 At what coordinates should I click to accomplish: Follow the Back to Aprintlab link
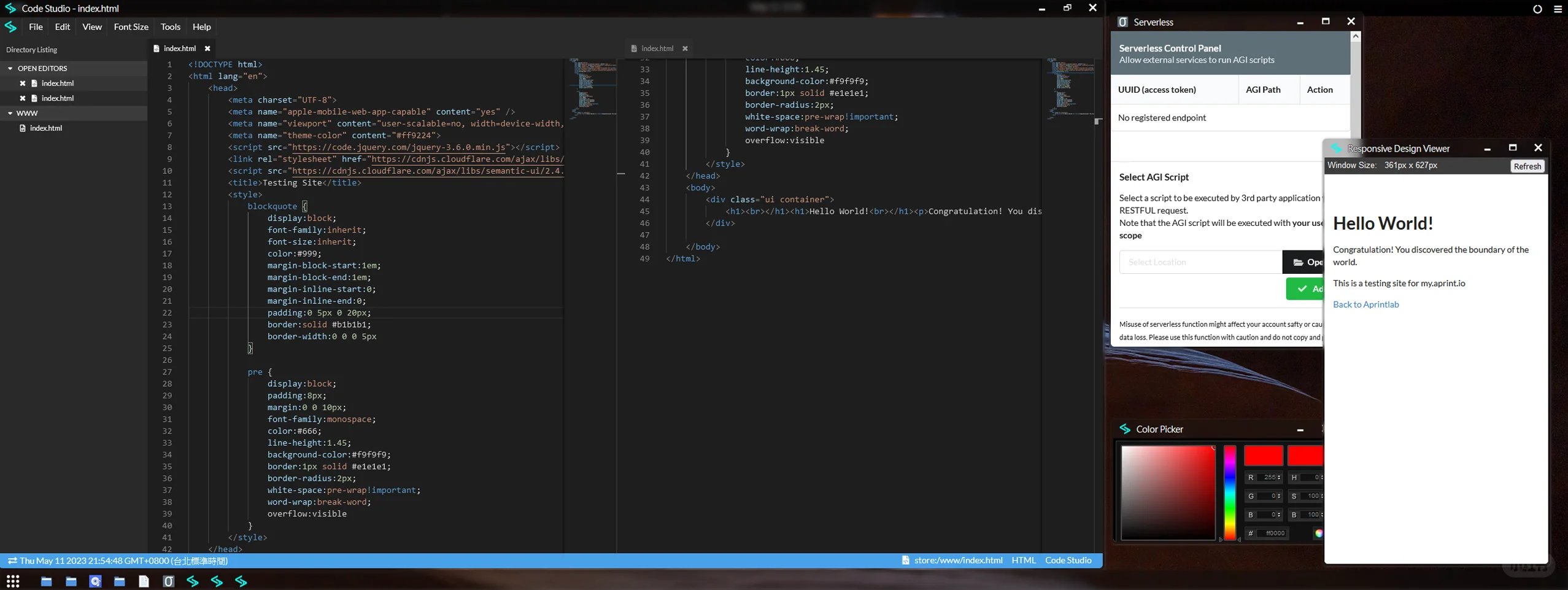(1365, 305)
